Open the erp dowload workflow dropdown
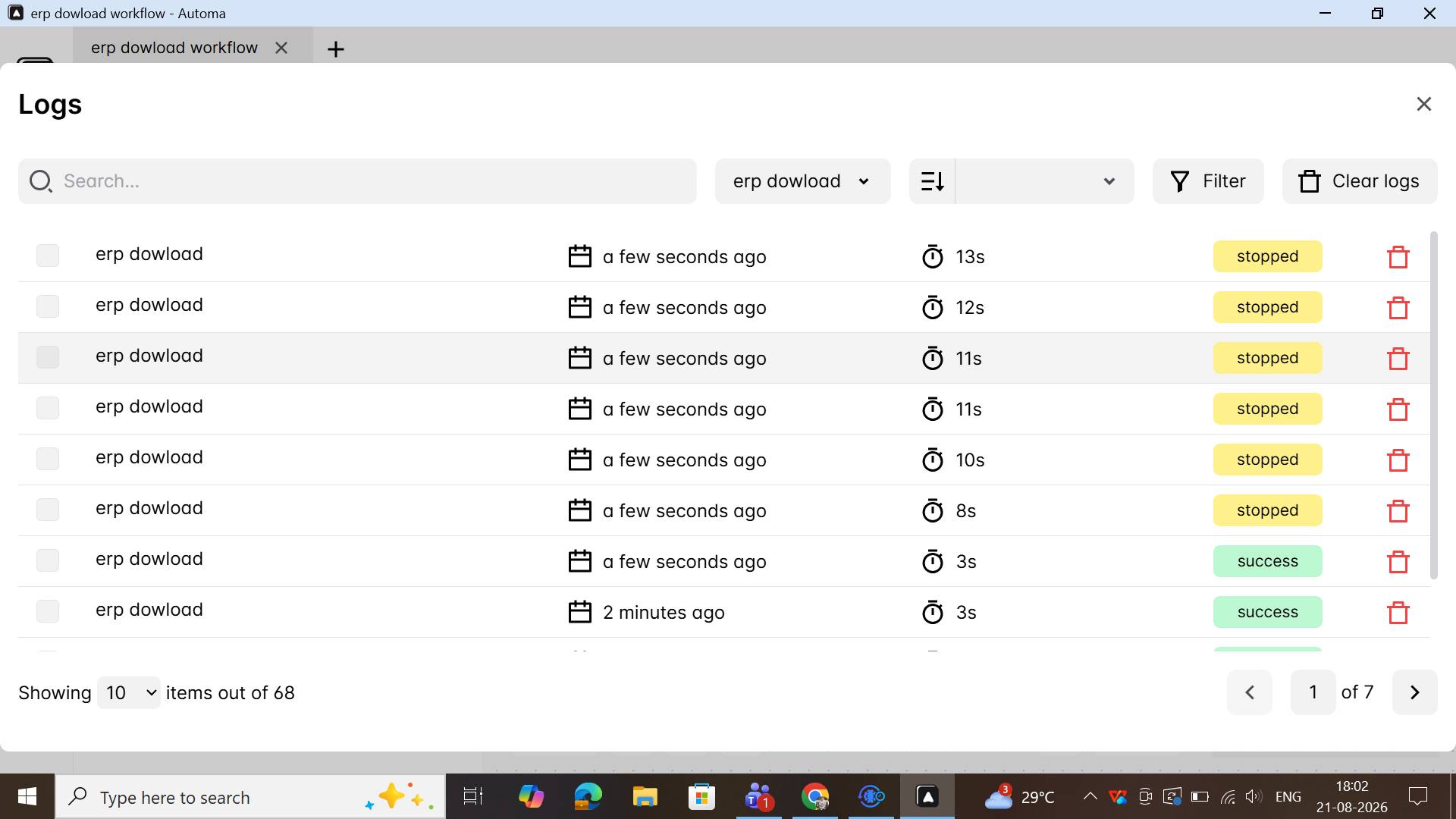Screen dimensions: 1456x819 tap(802, 181)
